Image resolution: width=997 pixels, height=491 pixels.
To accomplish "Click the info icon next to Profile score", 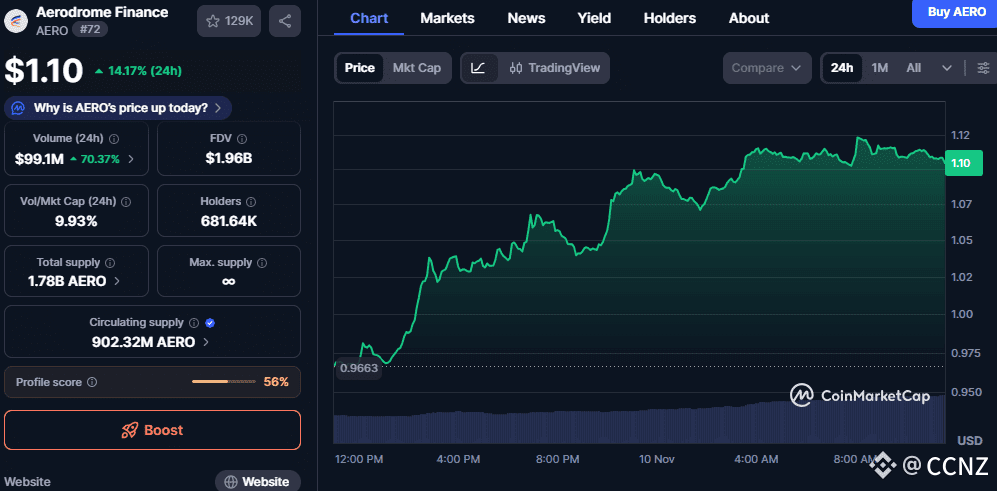I will click(x=92, y=382).
